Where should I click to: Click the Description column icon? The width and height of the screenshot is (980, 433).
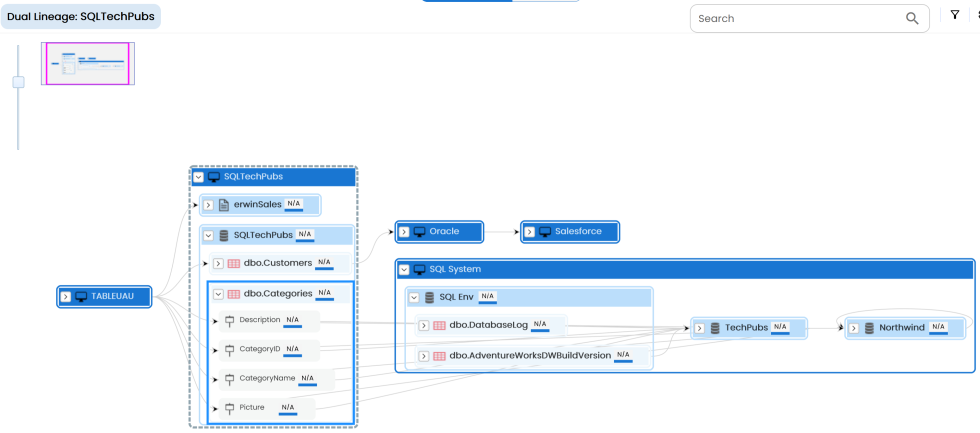point(229,321)
